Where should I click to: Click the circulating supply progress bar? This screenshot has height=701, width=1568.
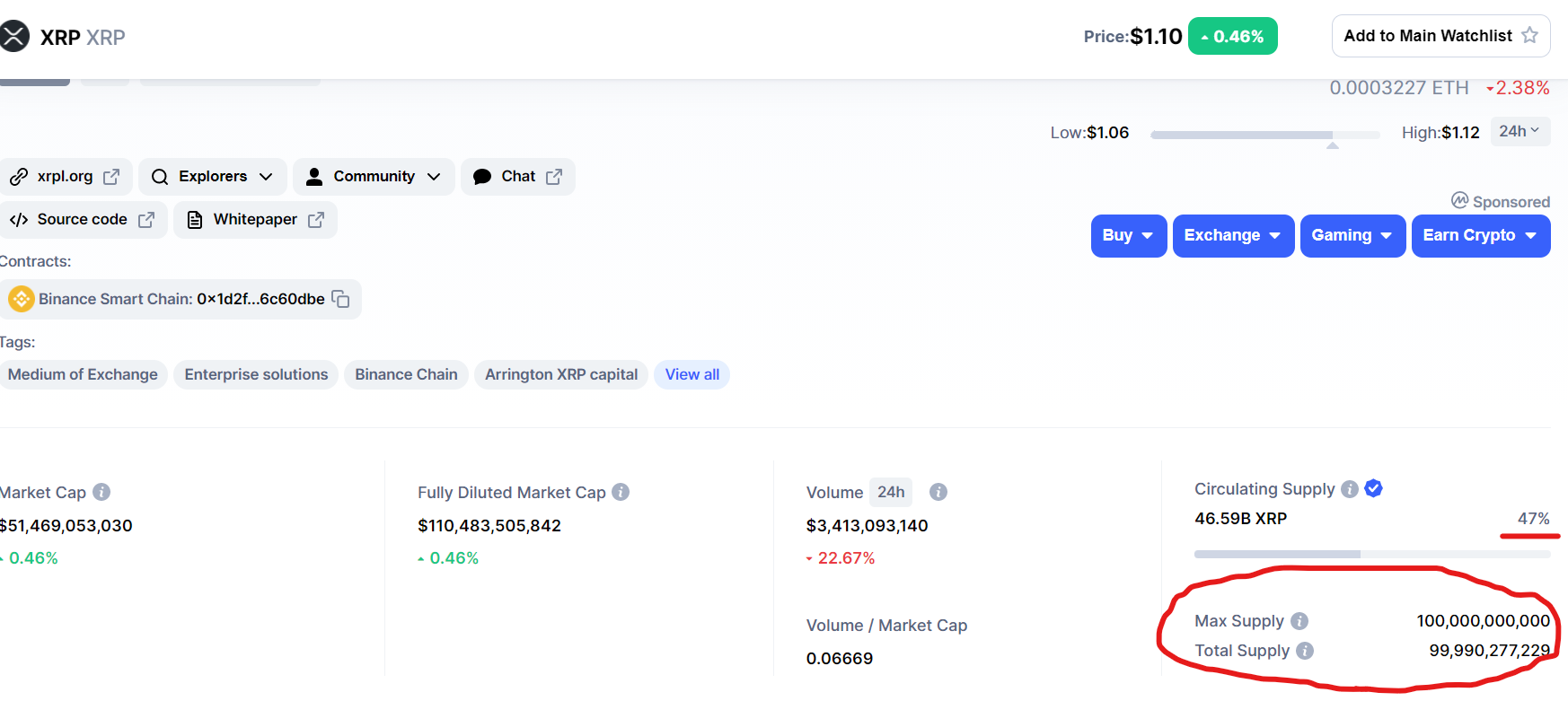tap(1372, 554)
